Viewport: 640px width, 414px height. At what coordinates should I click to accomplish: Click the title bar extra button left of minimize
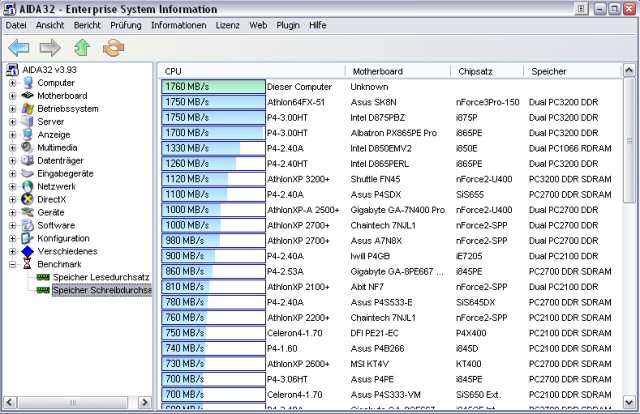581,9
